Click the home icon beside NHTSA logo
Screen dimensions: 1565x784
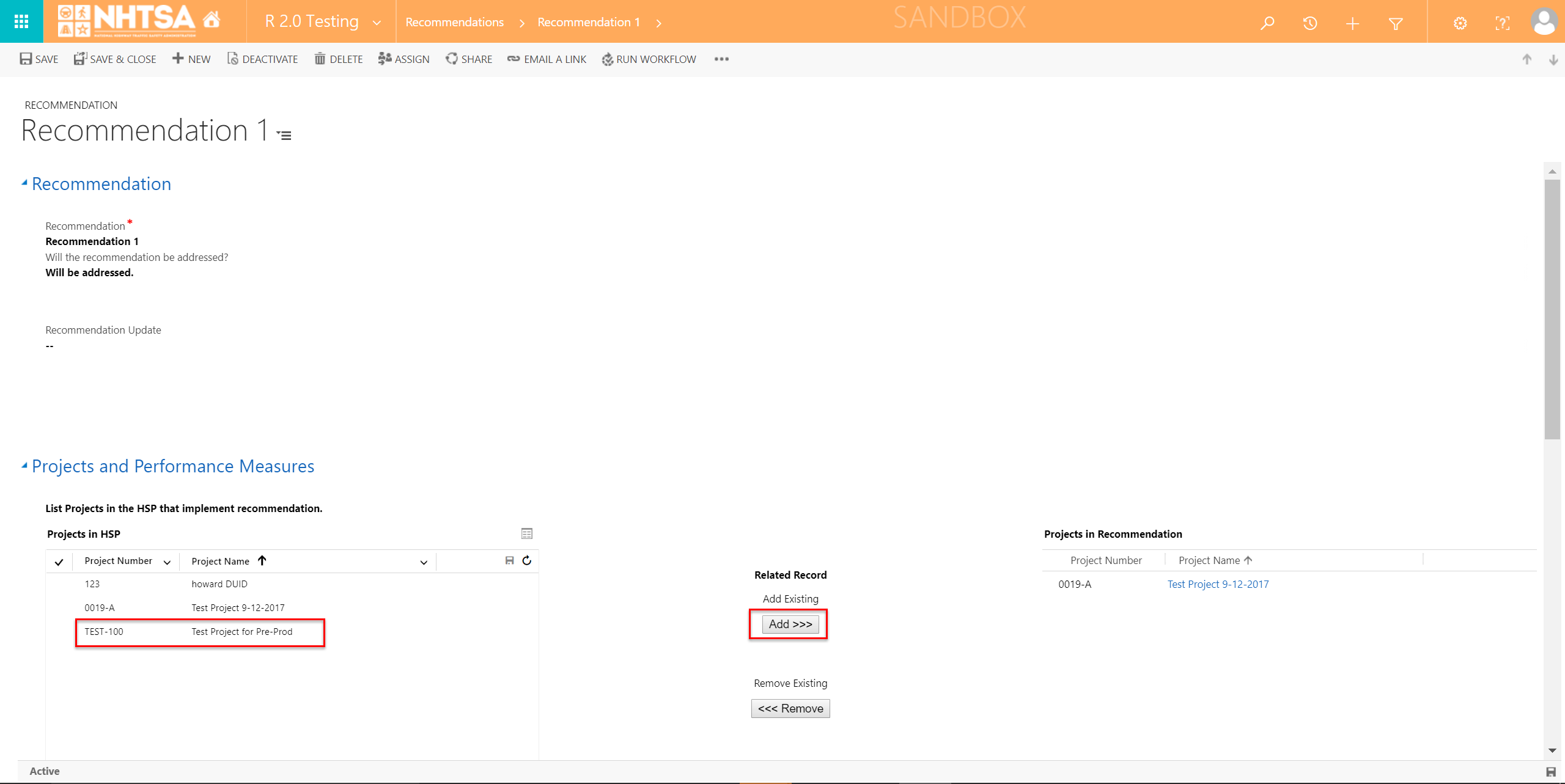[x=212, y=20]
